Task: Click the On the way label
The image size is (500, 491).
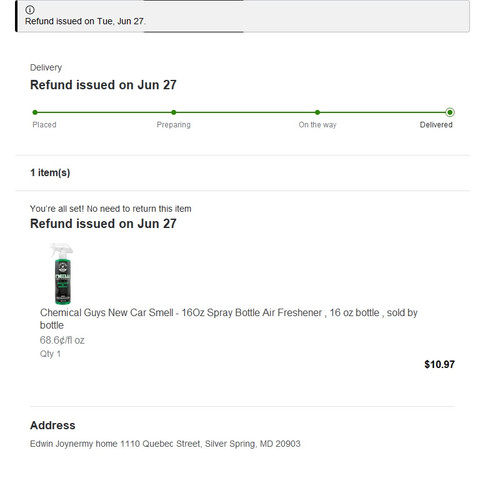Action: (317, 125)
